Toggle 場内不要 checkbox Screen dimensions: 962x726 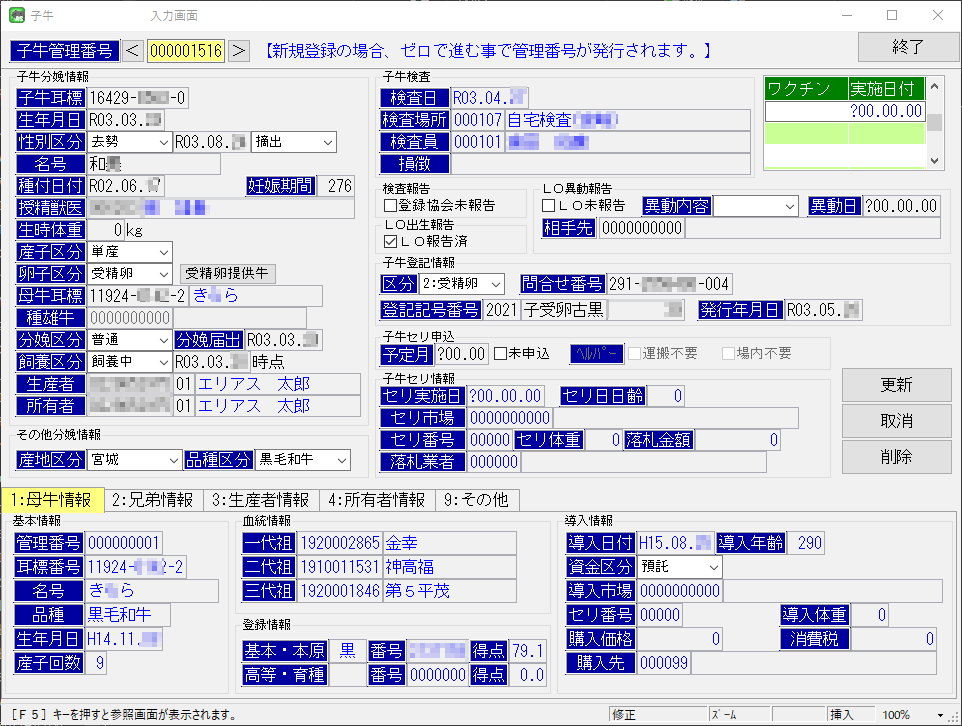click(x=728, y=353)
